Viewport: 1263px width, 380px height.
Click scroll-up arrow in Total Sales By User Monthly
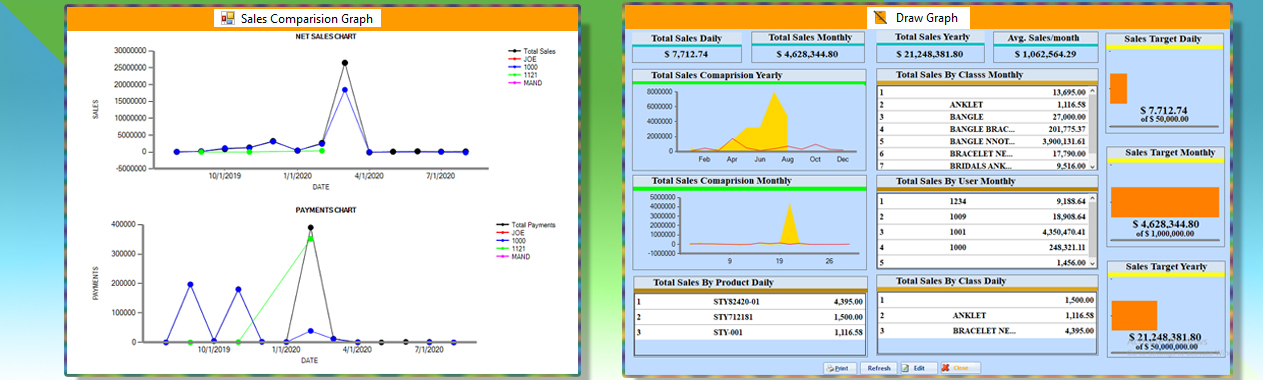coord(1093,199)
